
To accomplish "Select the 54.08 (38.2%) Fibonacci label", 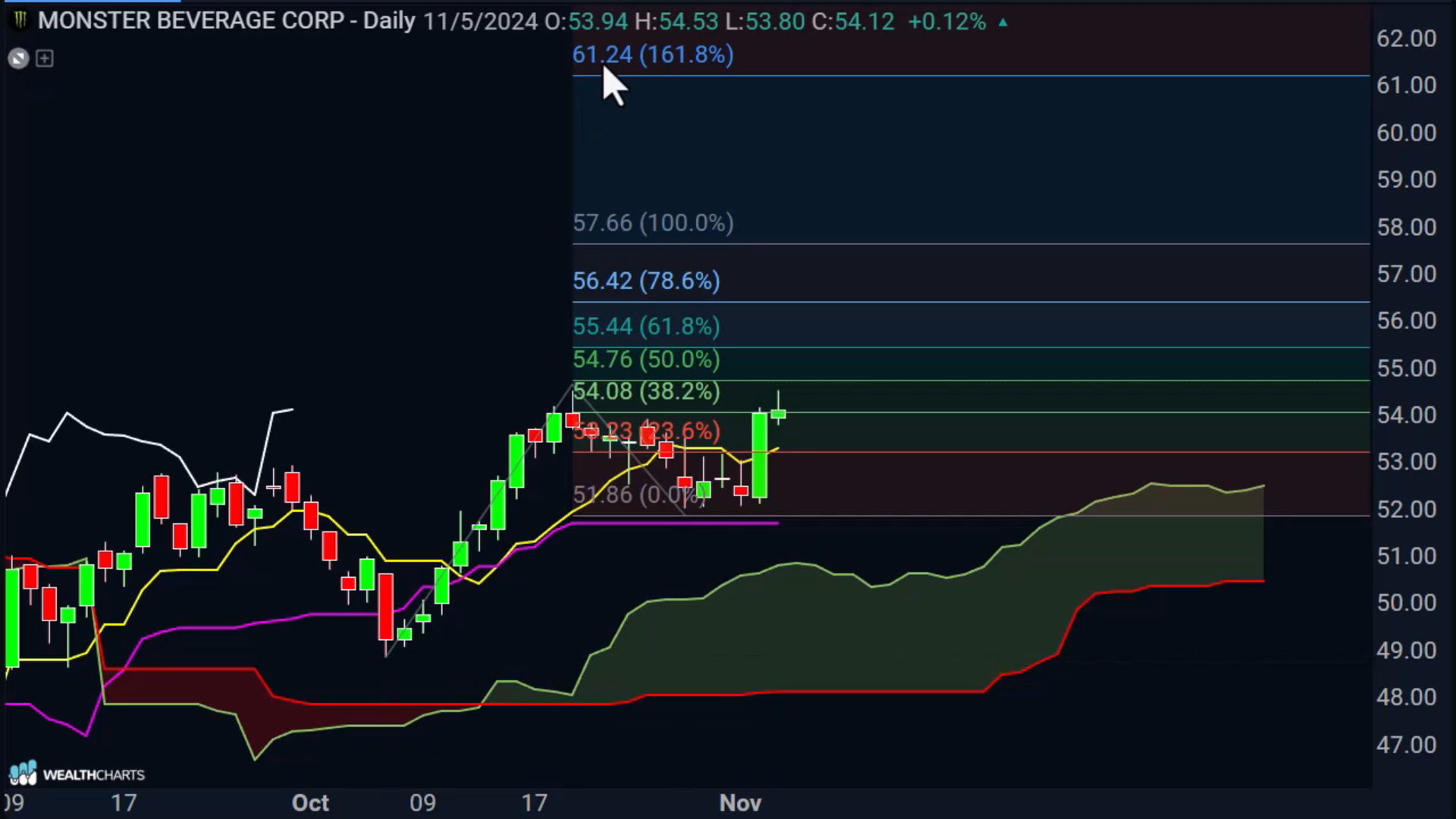I will coord(646,392).
